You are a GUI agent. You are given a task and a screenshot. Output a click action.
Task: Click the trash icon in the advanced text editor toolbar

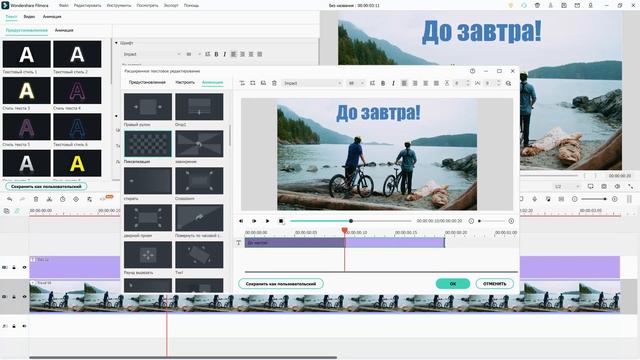[274, 83]
